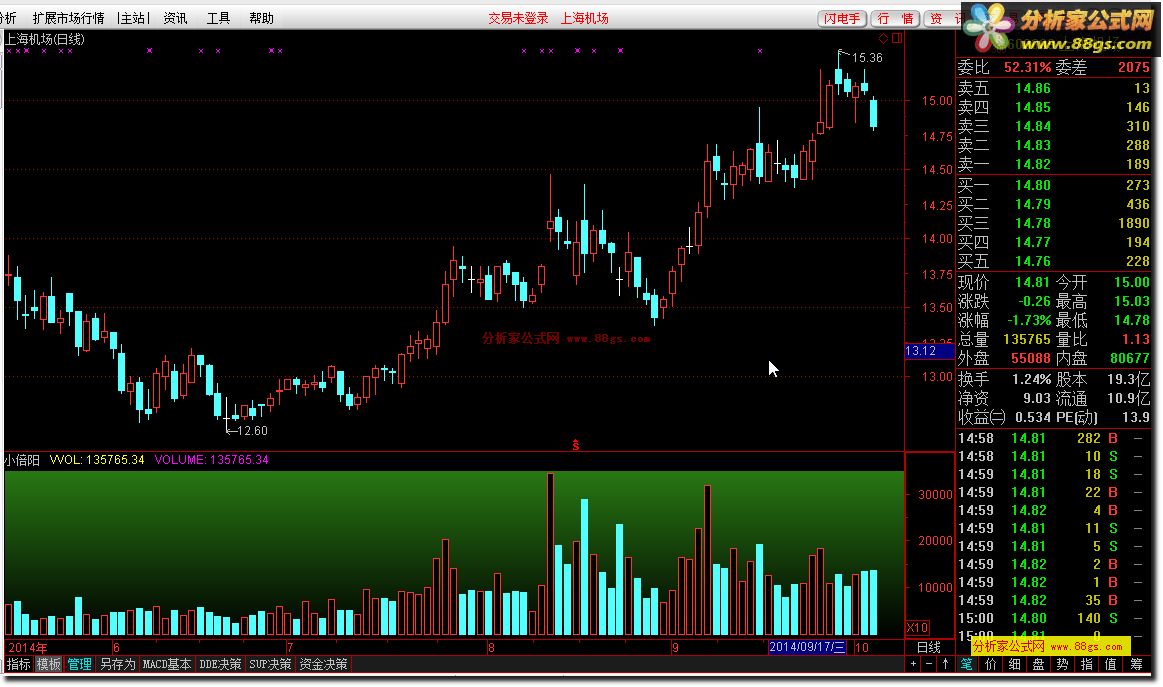Select the 卖一 14.82 row
The height and width of the screenshot is (687, 1163).
click(1053, 164)
